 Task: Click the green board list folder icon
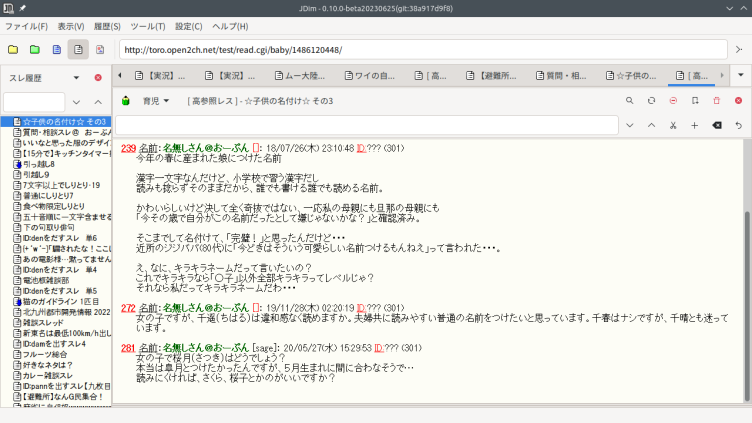pos(35,49)
